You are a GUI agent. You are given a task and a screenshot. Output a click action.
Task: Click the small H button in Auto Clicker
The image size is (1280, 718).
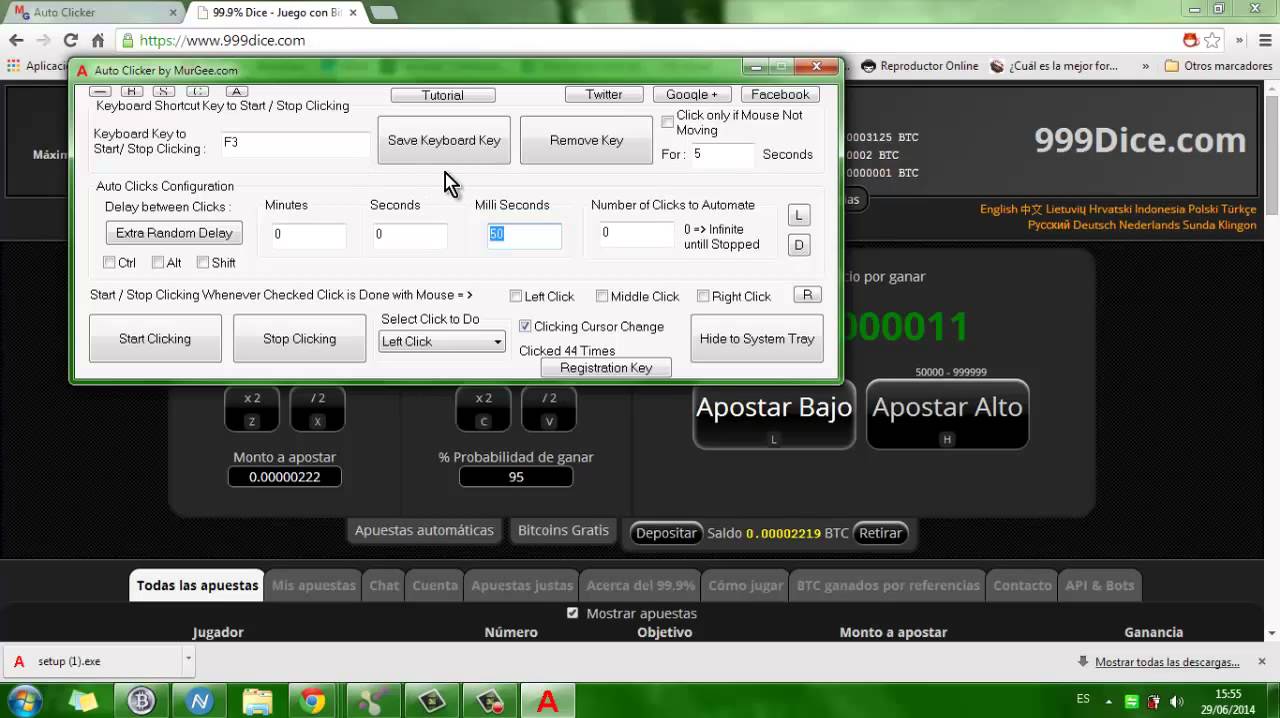pyautogui.click(x=132, y=91)
